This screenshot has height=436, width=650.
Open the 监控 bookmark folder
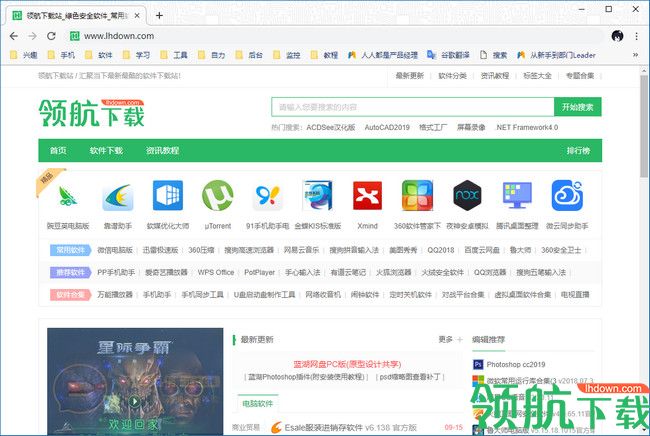tap(286, 55)
